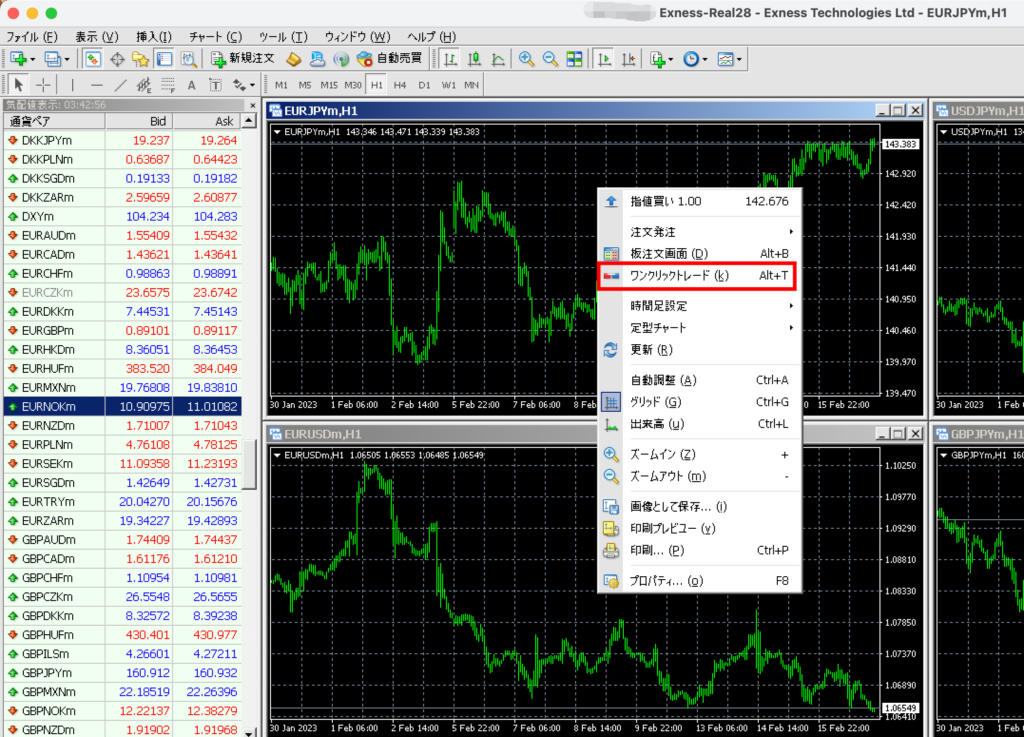Open the new chart dropdown arrow
1024x737 pixels.
[x=33, y=59]
